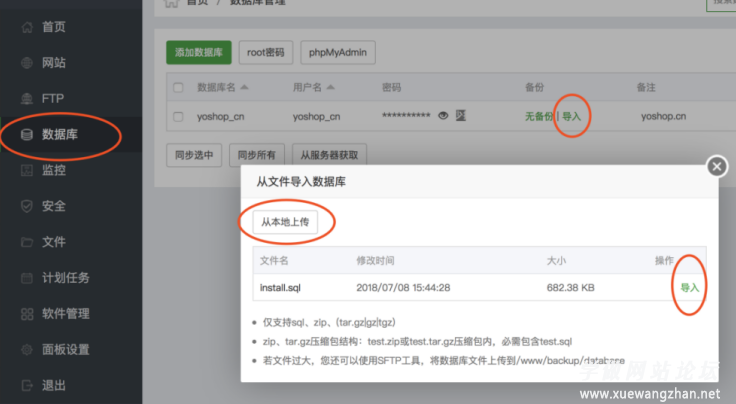Image resolution: width=736 pixels, height=404 pixels.
Task: Click 退出 to log out
Action: pos(54,386)
